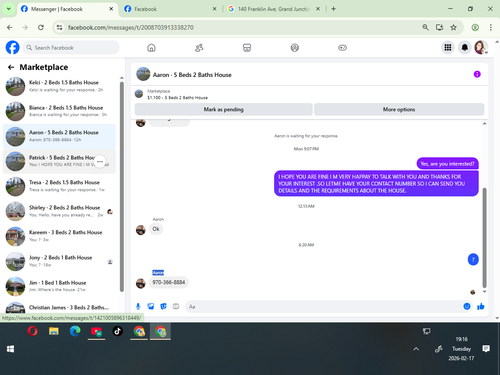The height and width of the screenshot is (375, 500).
Task: Open the Shirley 2 Beds 2 Baths conversation
Action: 59,211
